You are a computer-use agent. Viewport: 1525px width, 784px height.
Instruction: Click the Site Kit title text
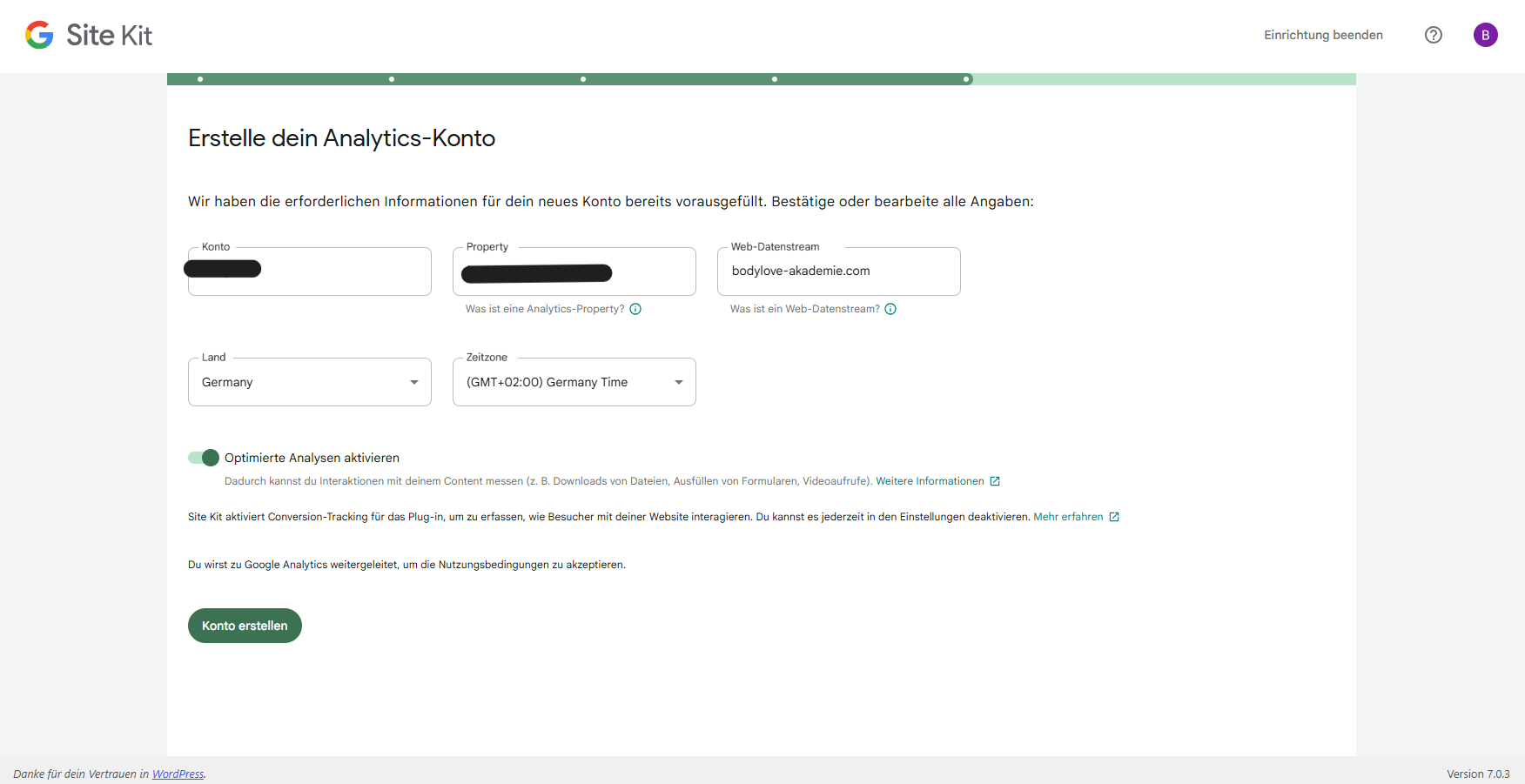pyautogui.click(x=109, y=35)
